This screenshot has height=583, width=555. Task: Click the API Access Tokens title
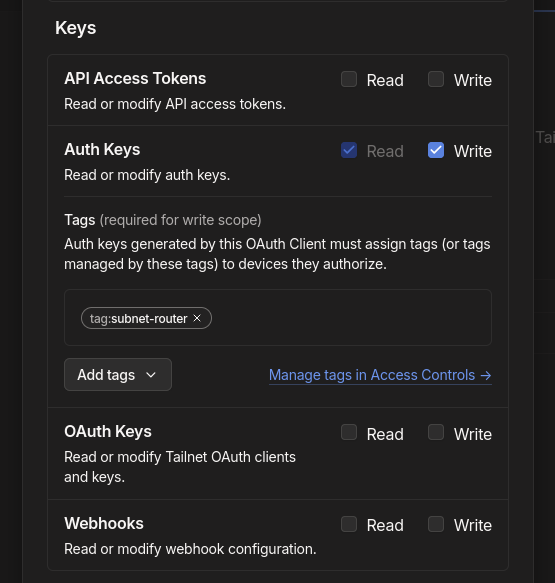(135, 78)
